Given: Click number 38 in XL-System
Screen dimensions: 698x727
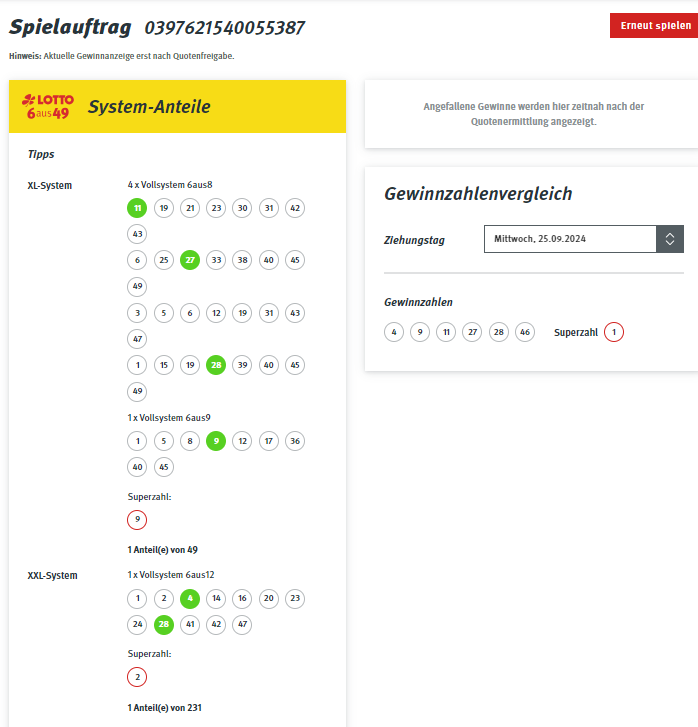Looking at the screenshot, I should click(243, 260).
